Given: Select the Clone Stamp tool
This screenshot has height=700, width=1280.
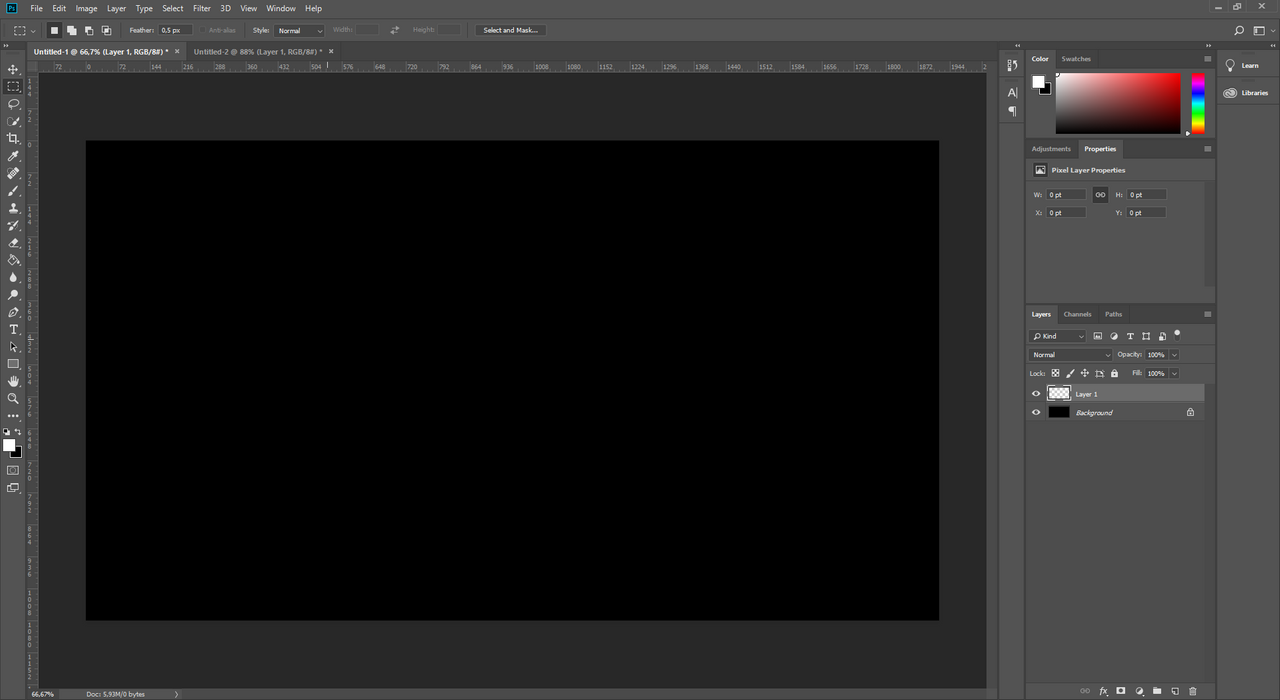Looking at the screenshot, I should (13, 208).
